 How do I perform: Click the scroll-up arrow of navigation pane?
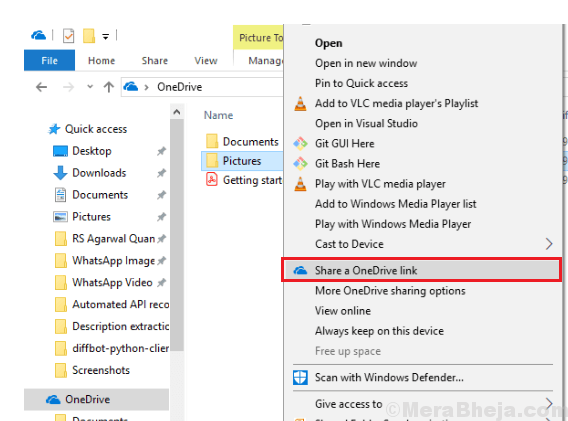177,112
